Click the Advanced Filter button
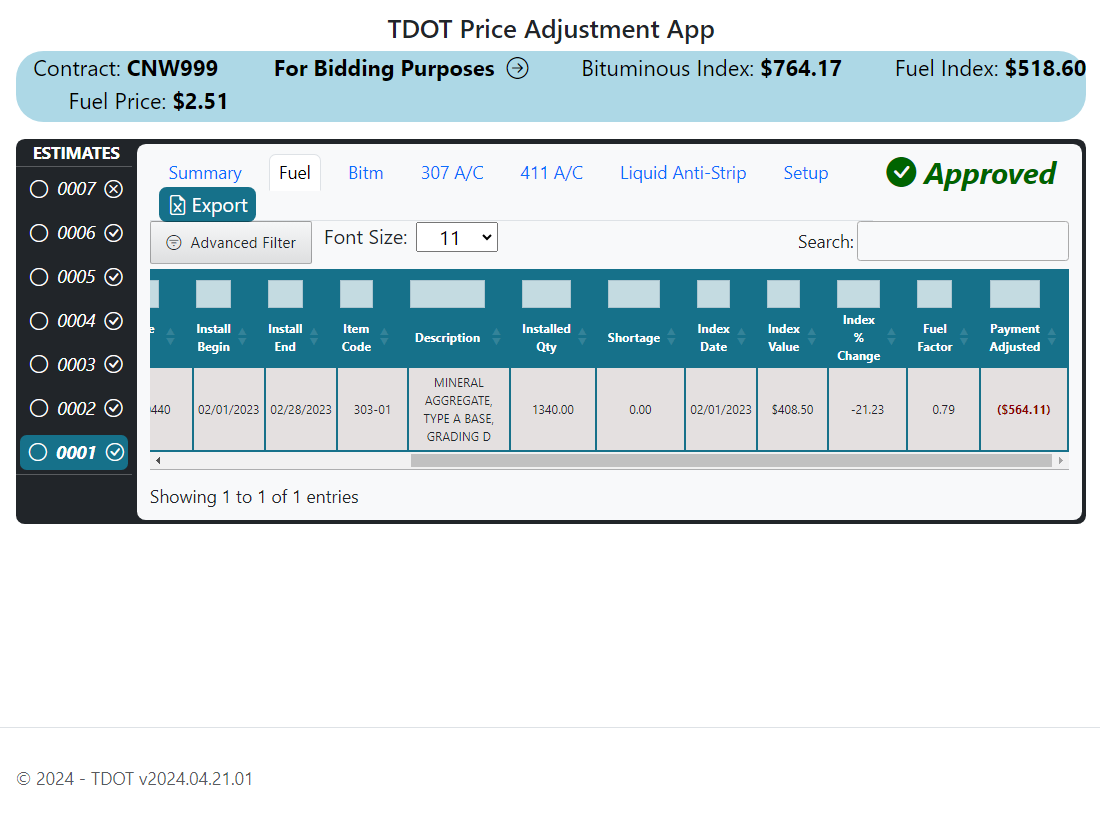 [231, 243]
